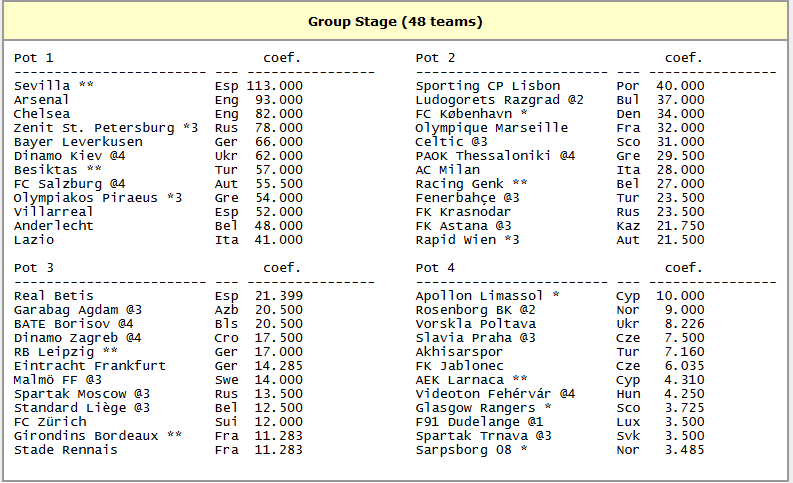Viewport: 793px width, 483px height.
Task: Click team name 'Olympiakos Piraeus *3'
Action: [x=98, y=198]
